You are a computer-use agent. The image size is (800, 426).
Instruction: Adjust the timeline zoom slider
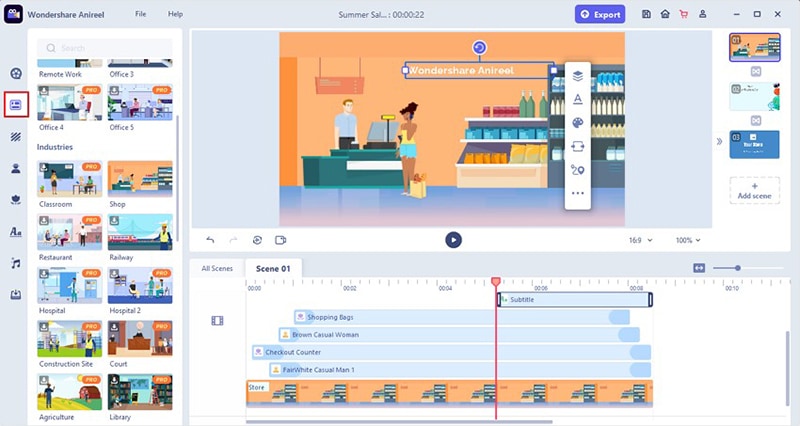point(737,268)
